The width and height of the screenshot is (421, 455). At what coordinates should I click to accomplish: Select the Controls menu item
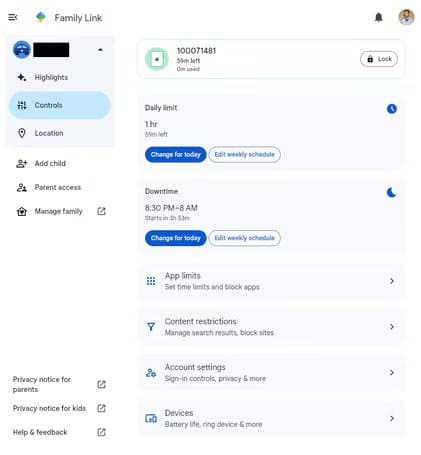coord(59,105)
